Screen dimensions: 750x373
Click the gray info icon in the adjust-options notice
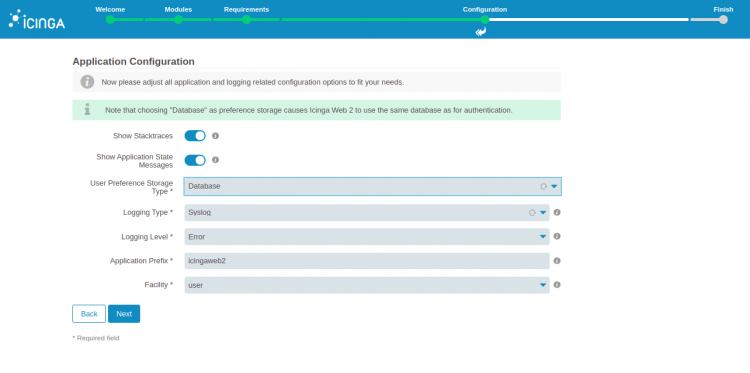(87, 82)
